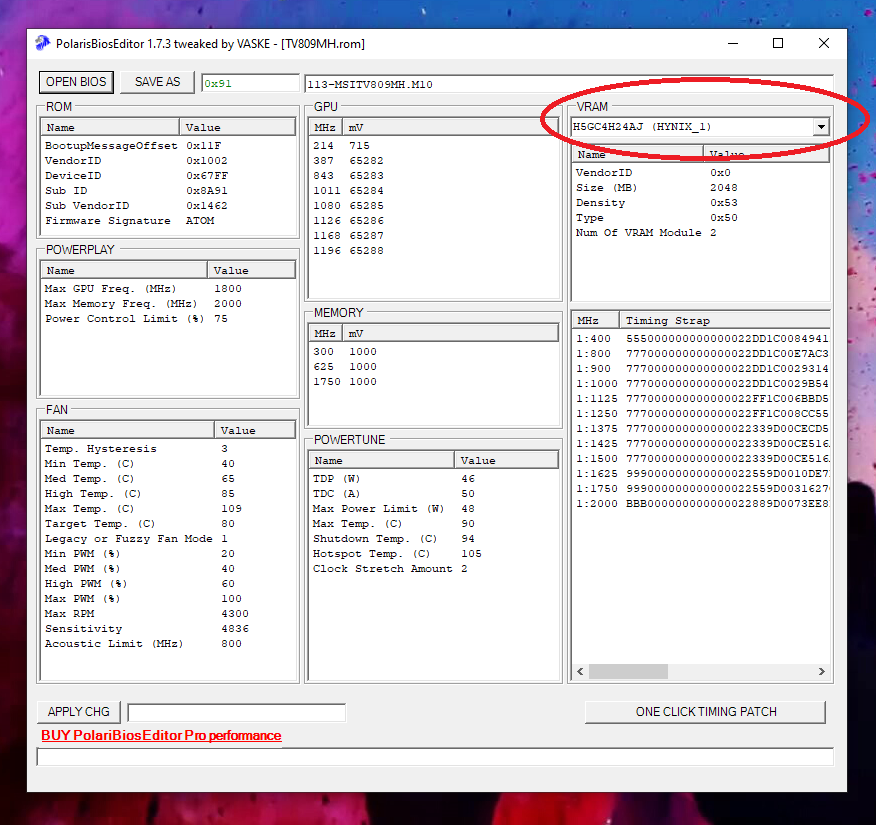The height and width of the screenshot is (825, 876).
Task: Click the 113-MSITV809MH.M10 BIOS name field
Action: click(x=569, y=84)
